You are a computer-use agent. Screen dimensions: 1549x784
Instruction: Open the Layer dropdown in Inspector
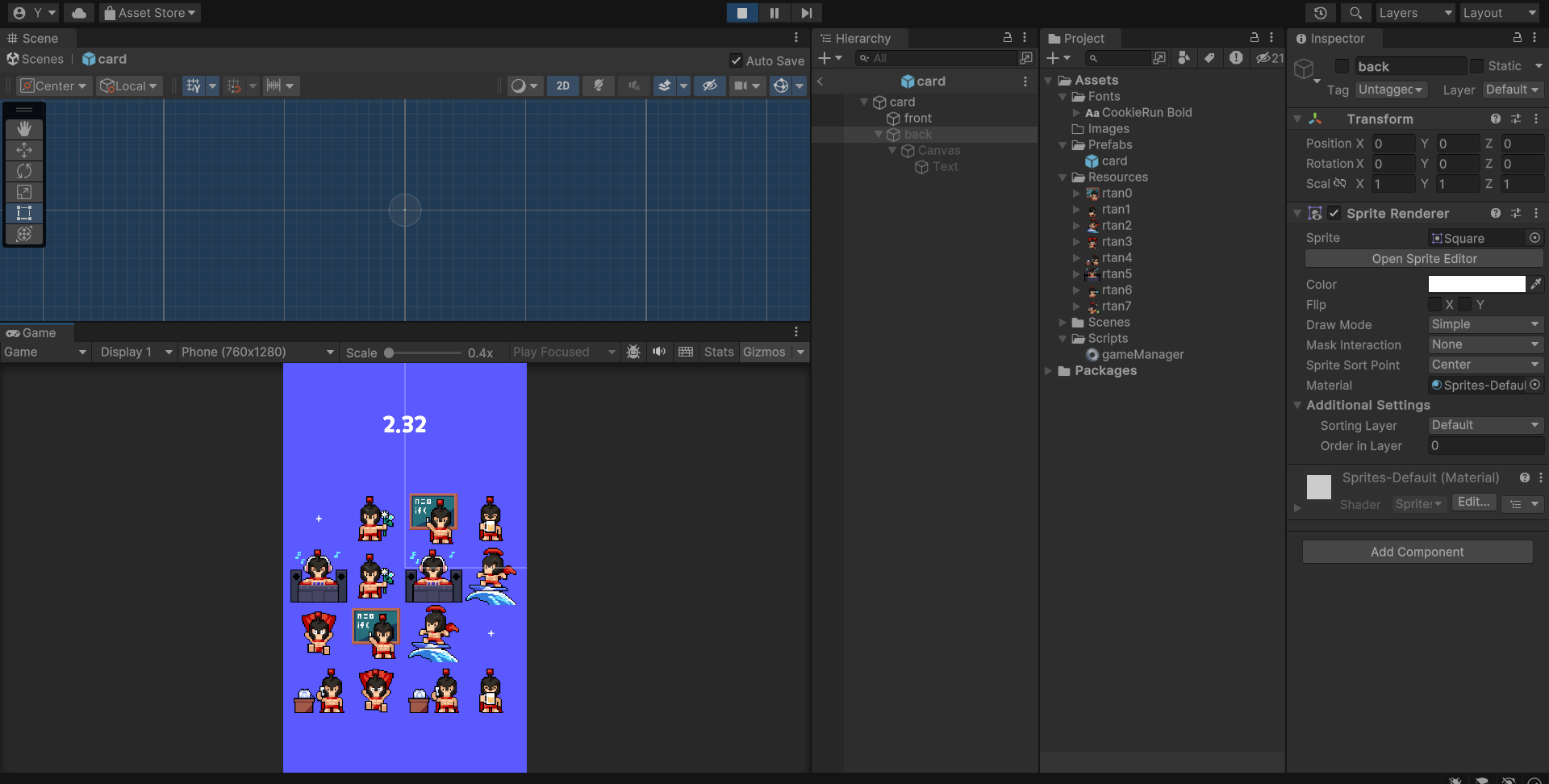coord(1513,90)
